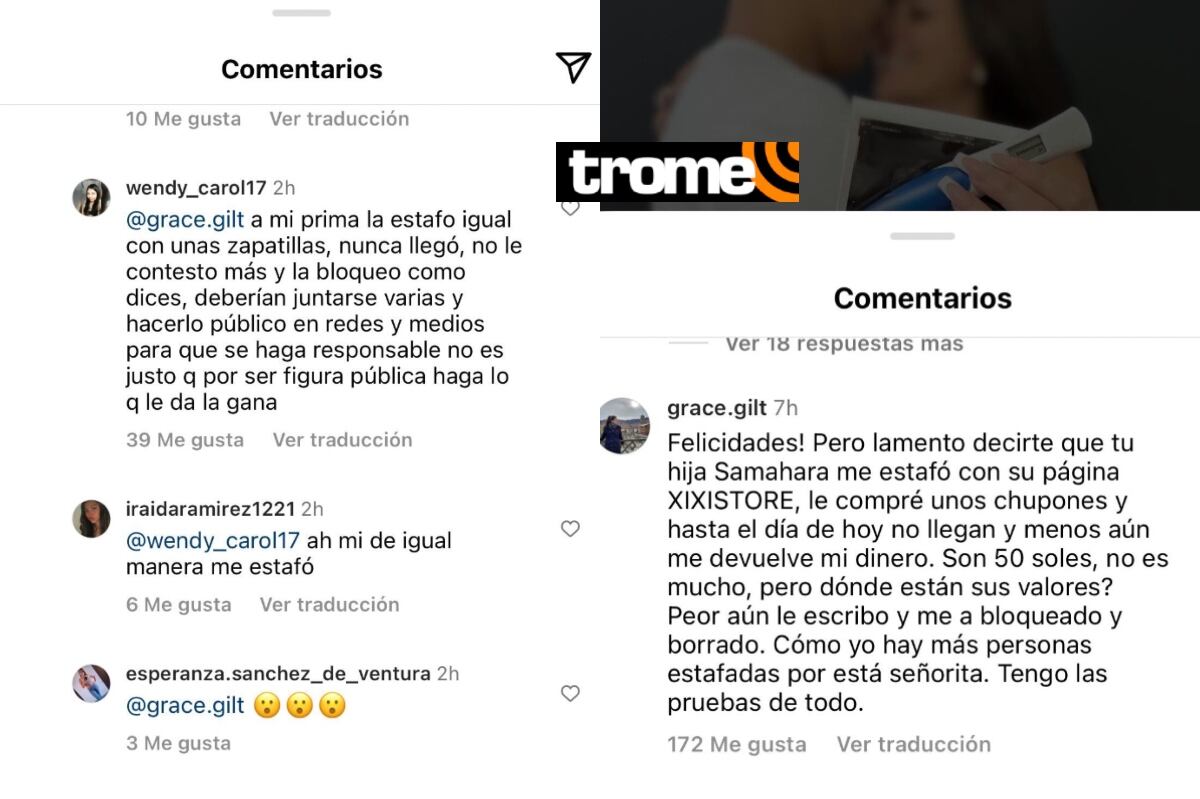Screen dimensions: 1200x799
Task: Click the Trome logo
Action: [x=677, y=172]
